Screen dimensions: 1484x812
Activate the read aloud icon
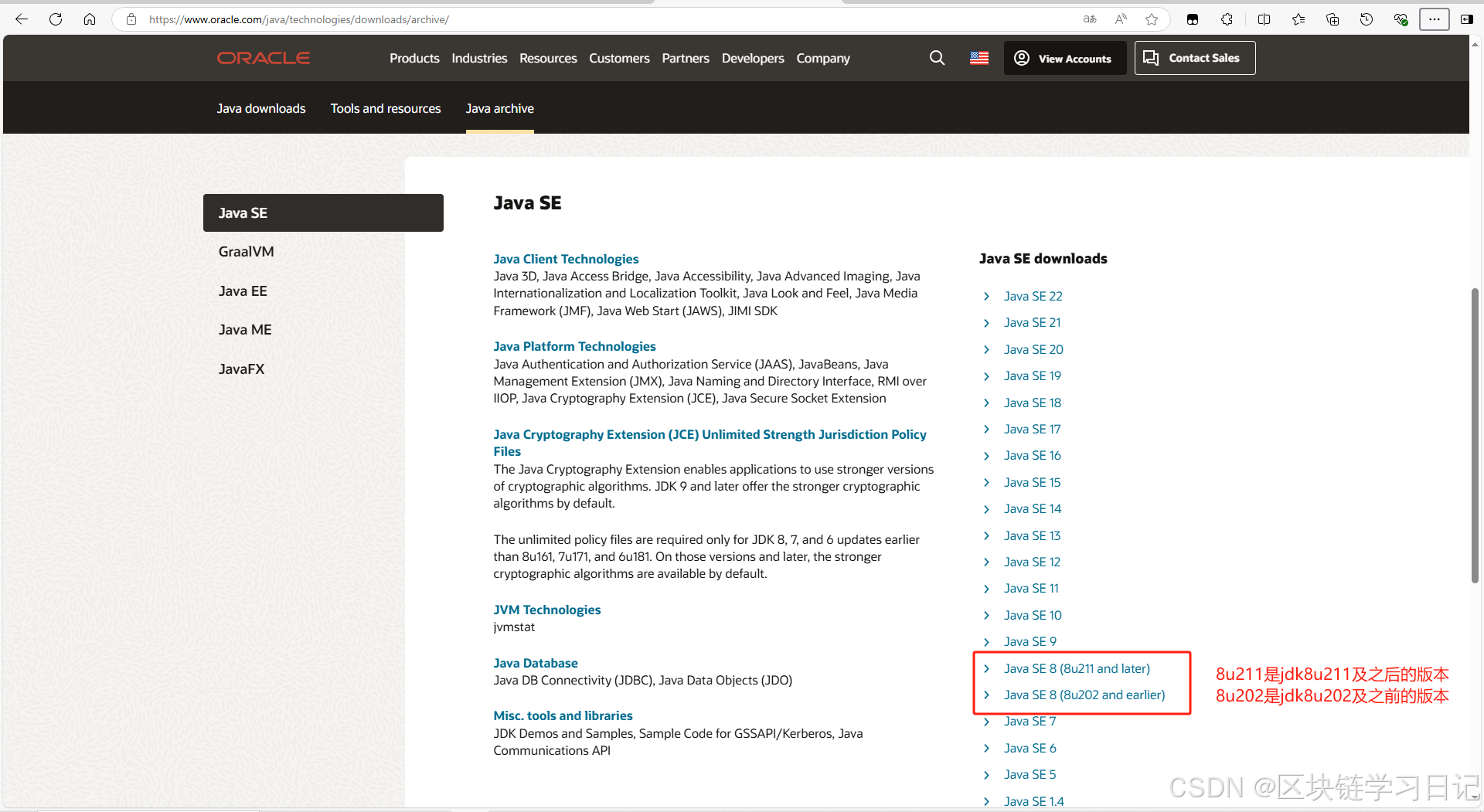coord(1121,19)
